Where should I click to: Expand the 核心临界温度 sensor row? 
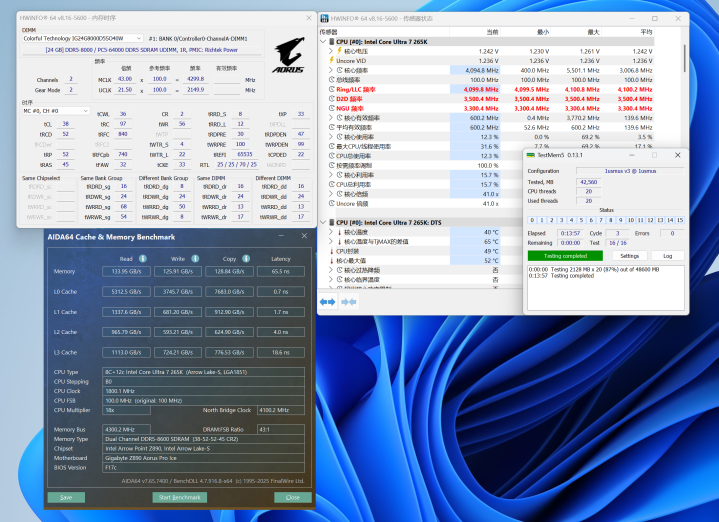tap(331, 279)
